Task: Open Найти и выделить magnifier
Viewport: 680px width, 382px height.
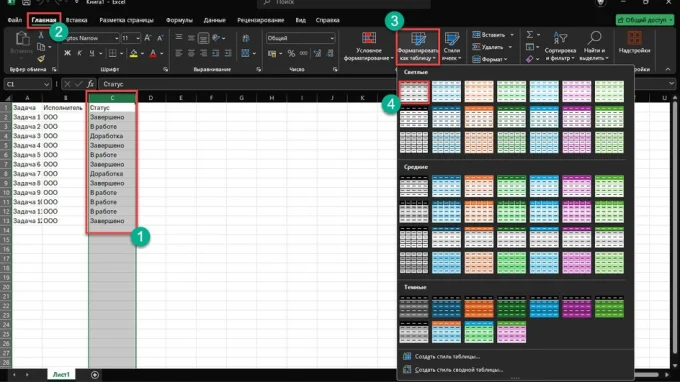Action: point(594,46)
